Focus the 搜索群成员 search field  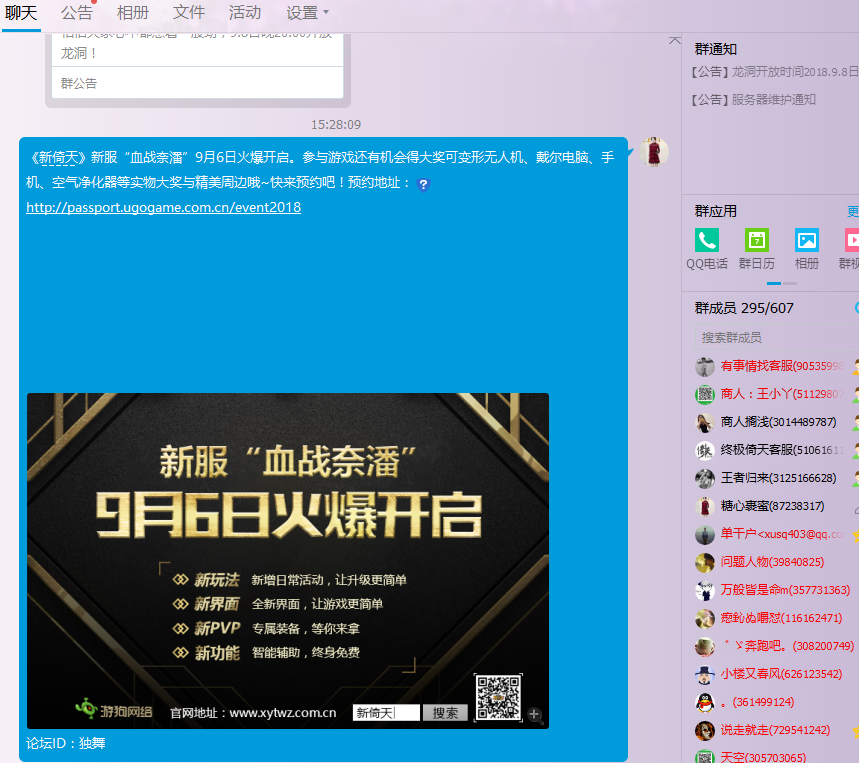[x=777, y=337]
